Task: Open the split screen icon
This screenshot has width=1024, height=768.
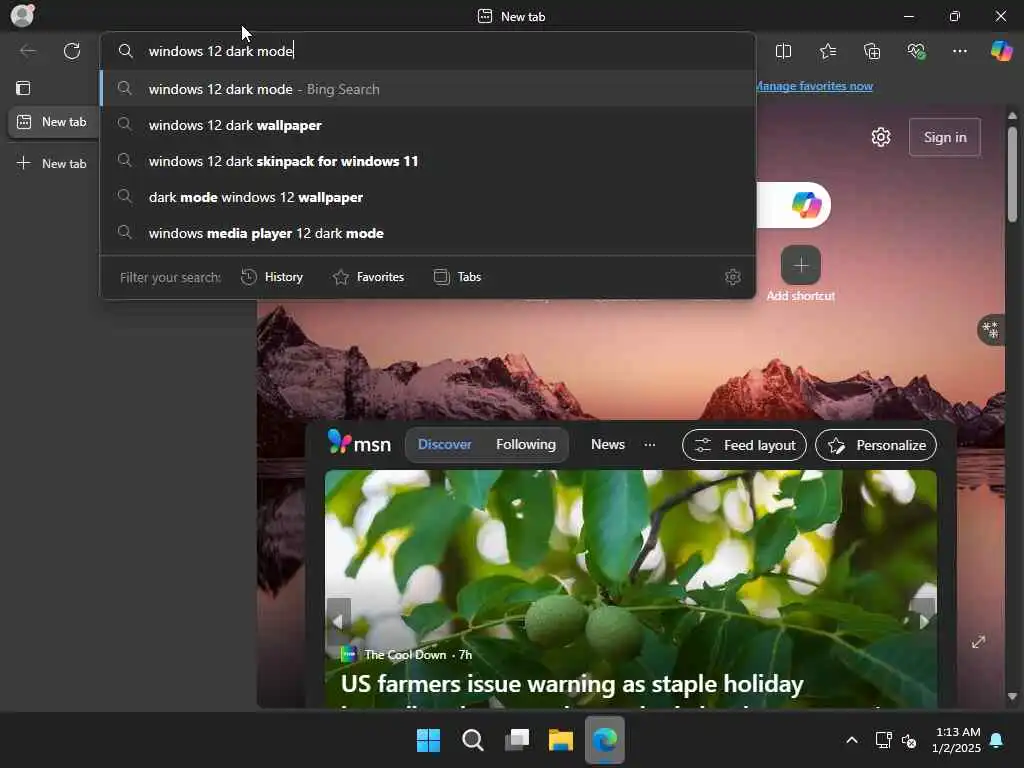Action: point(783,52)
